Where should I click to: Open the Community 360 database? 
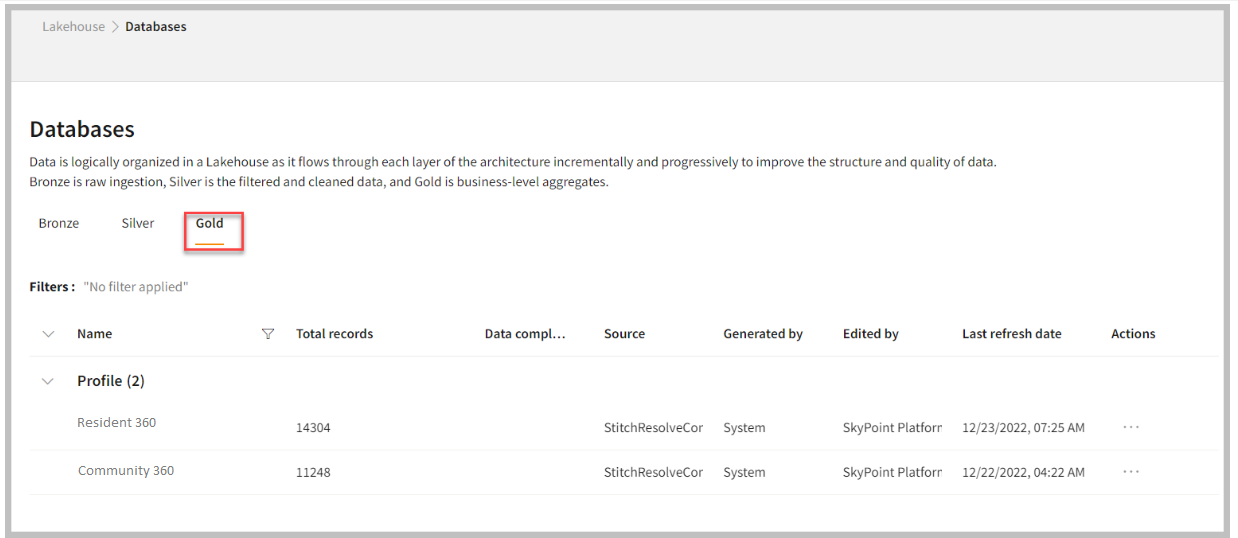[126, 471]
